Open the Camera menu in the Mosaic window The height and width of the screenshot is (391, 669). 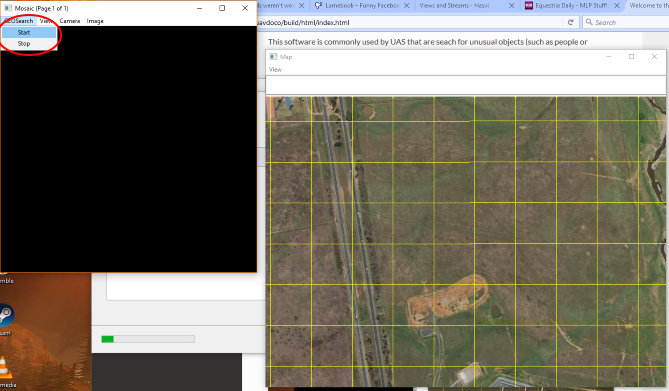70,21
